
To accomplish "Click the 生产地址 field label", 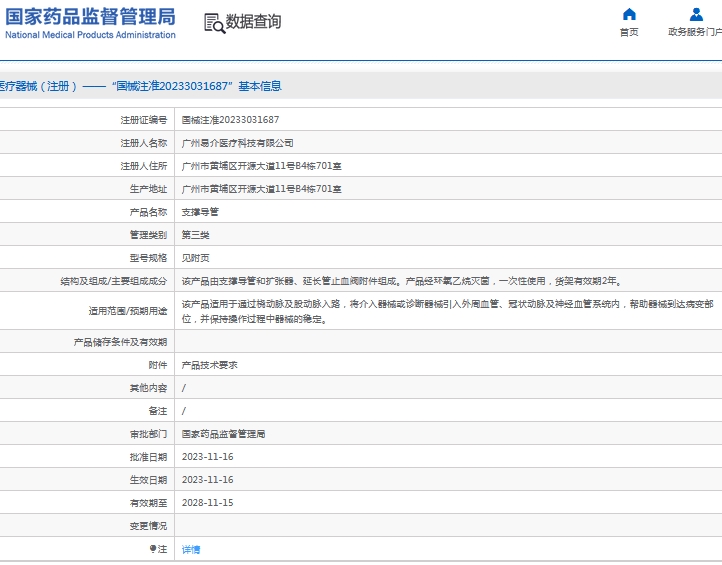I will click(148, 189).
